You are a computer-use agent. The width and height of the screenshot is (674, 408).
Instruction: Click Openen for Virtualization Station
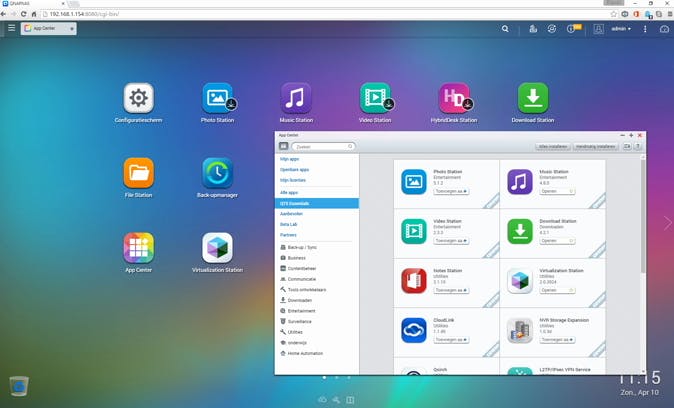click(557, 290)
